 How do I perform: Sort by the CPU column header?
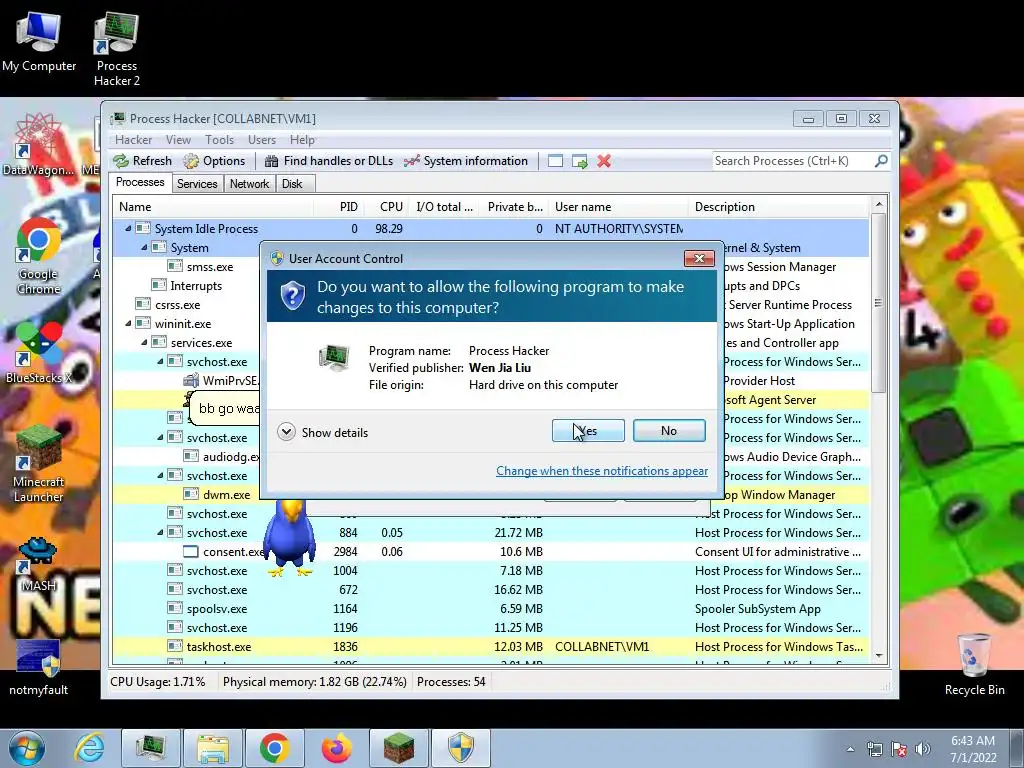pos(387,207)
